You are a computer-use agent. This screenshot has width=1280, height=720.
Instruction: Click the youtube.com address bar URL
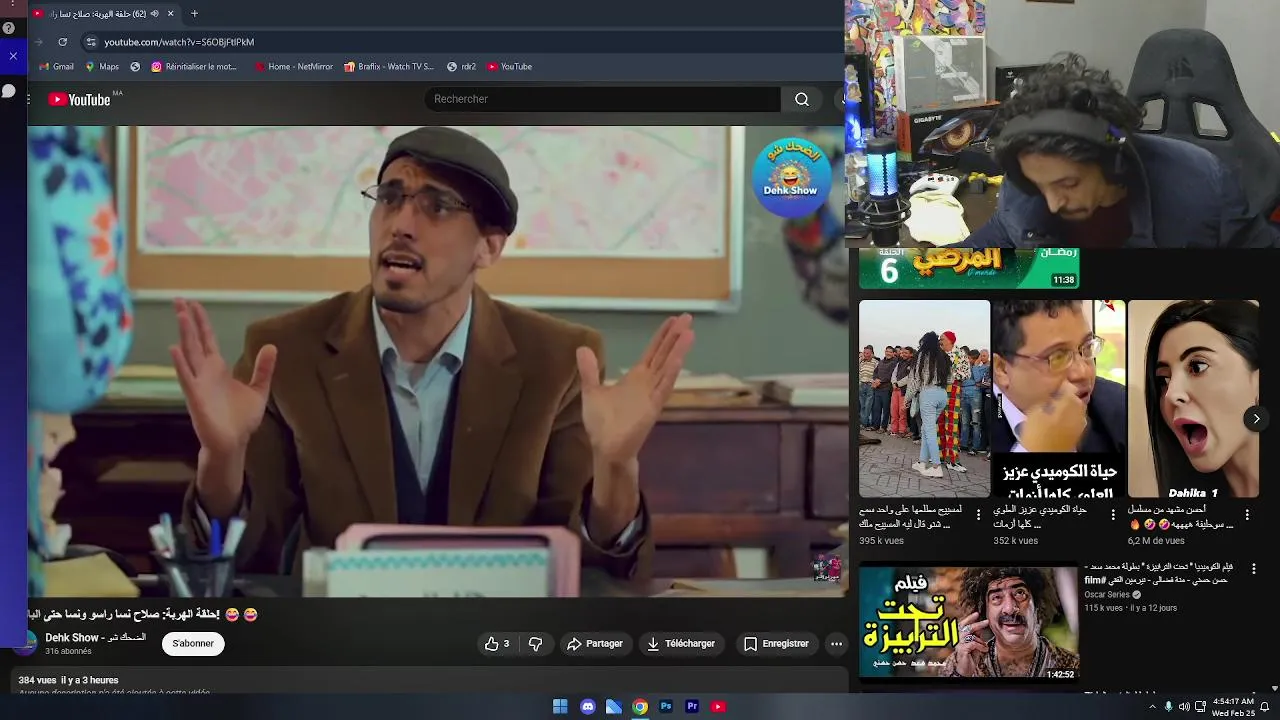click(179, 42)
